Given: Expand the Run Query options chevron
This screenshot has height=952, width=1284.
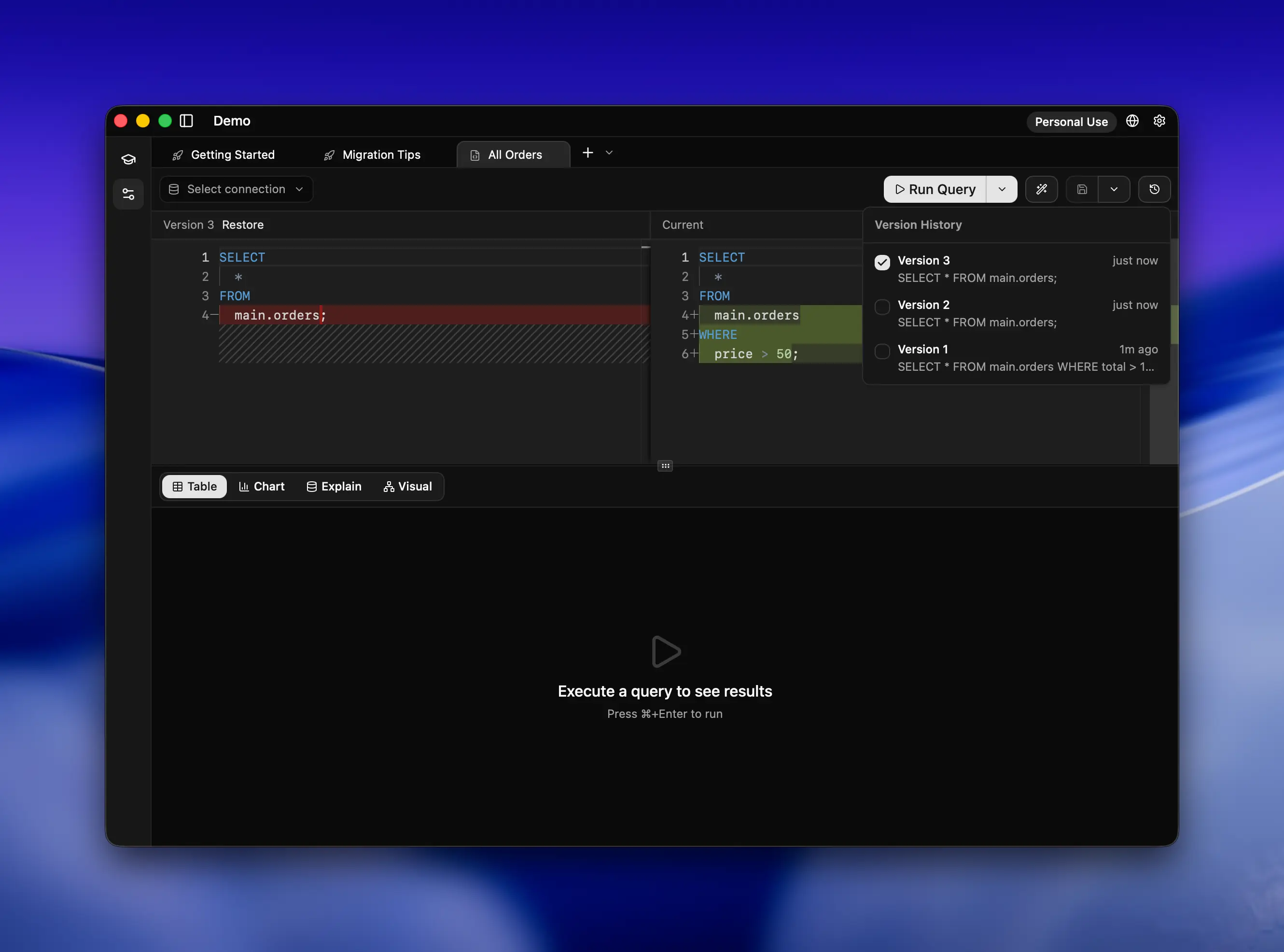Looking at the screenshot, I should (1002, 190).
